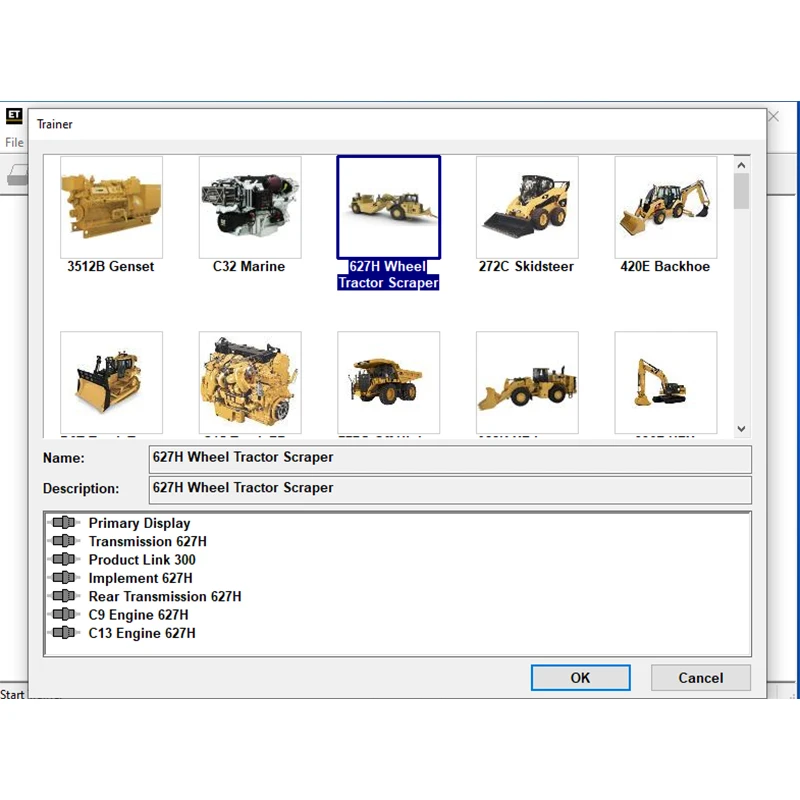
Task: Select the excavator thumbnail
Action: (x=666, y=383)
